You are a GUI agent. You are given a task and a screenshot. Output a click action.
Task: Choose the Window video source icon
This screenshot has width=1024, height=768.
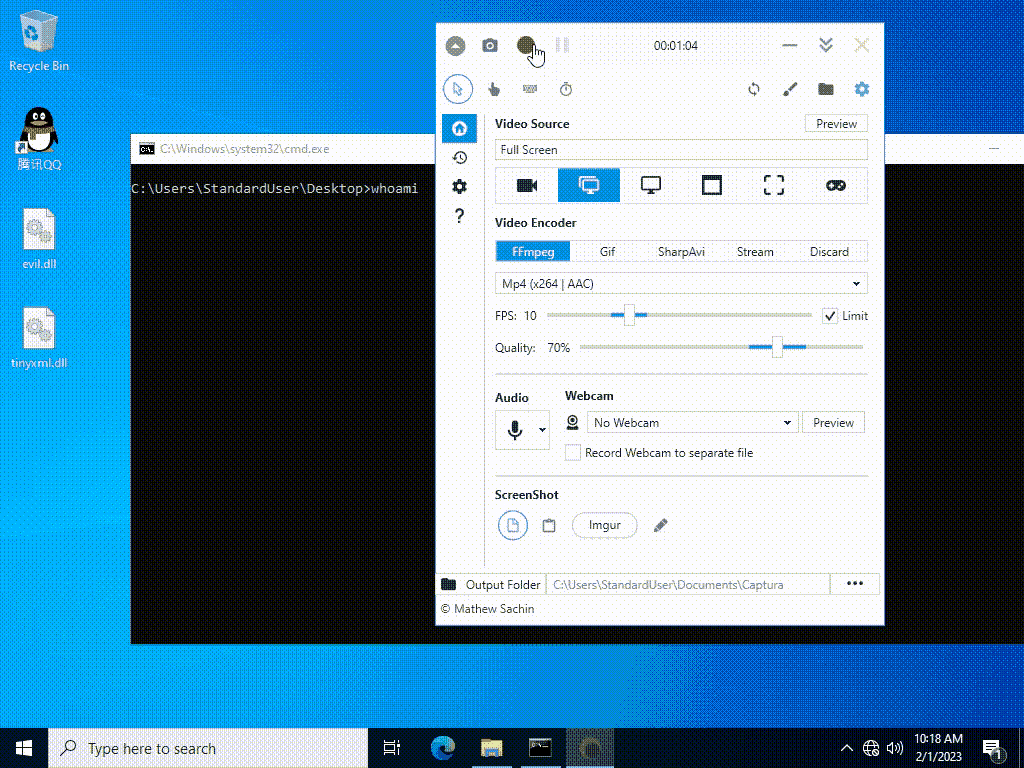click(x=712, y=185)
